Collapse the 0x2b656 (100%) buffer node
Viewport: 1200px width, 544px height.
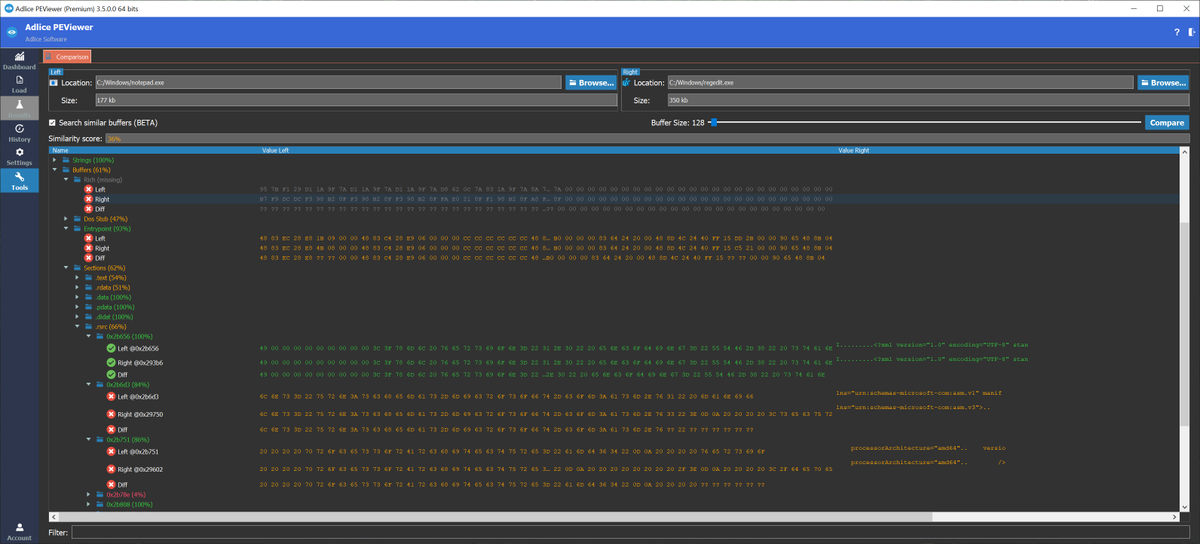[88, 336]
